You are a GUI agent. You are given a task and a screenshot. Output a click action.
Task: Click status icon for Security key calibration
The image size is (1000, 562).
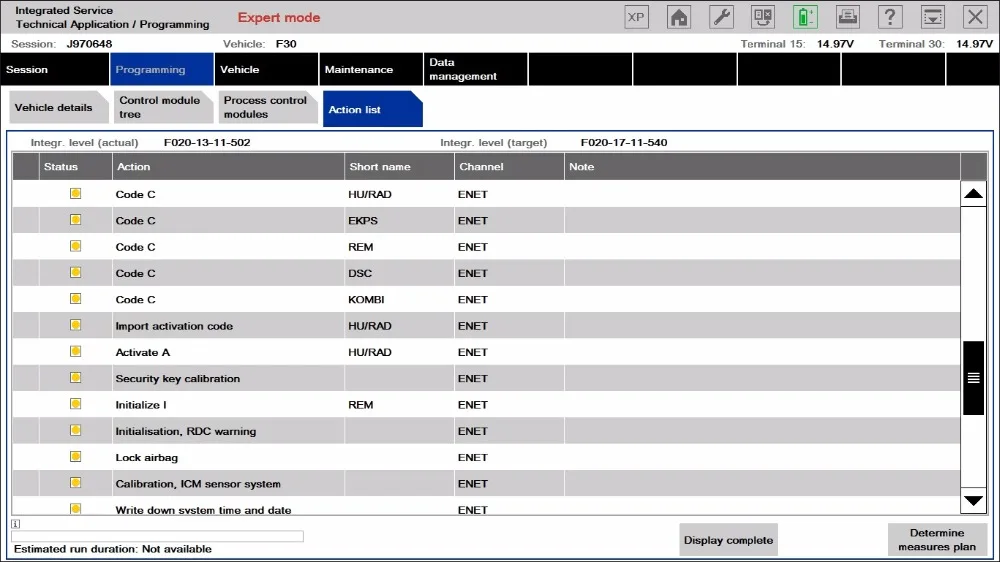click(x=75, y=378)
